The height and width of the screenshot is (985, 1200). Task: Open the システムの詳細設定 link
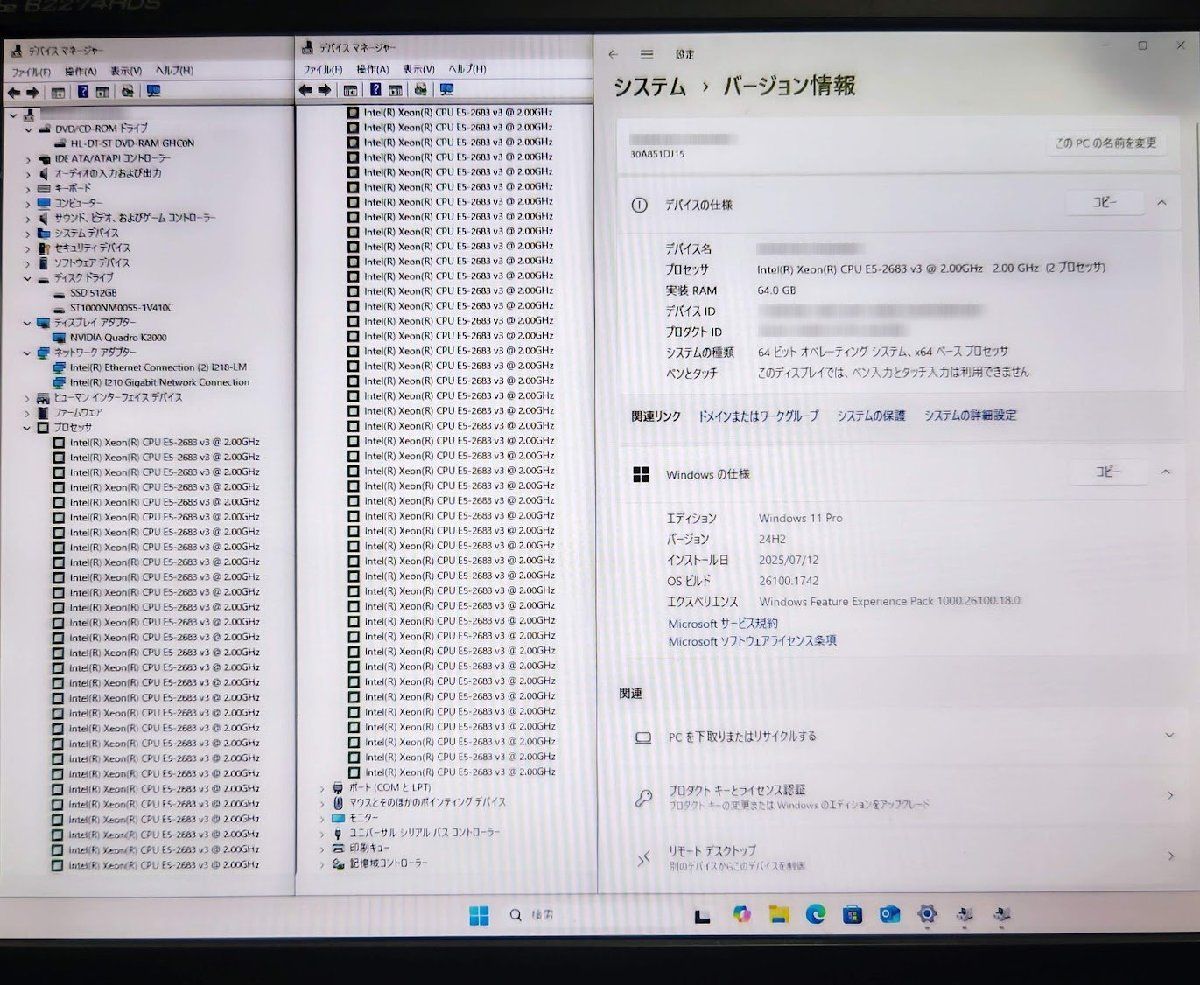(969, 415)
